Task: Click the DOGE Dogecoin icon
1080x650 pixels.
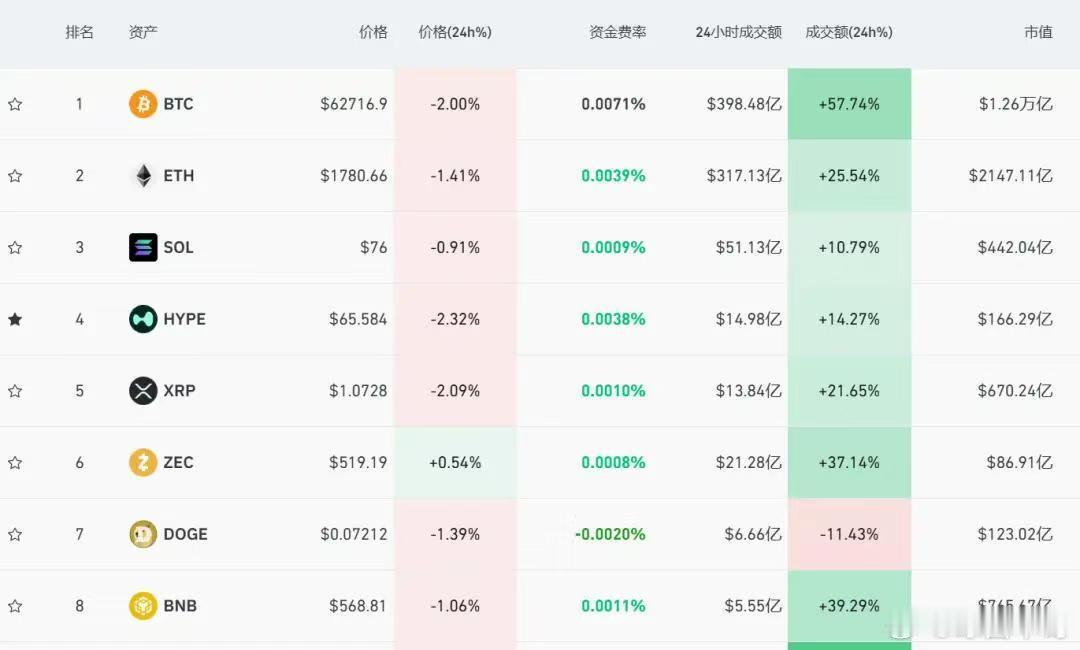Action: point(143,534)
